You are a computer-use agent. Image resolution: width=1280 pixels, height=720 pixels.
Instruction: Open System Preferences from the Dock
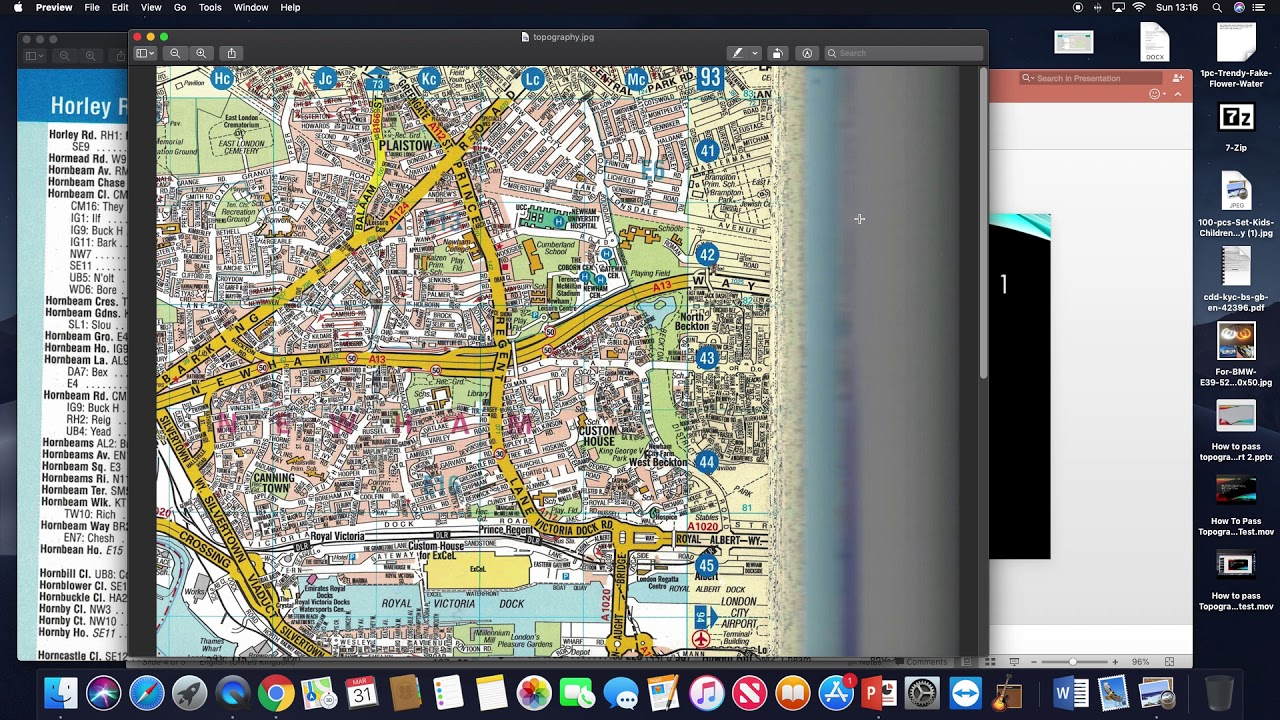pos(921,693)
